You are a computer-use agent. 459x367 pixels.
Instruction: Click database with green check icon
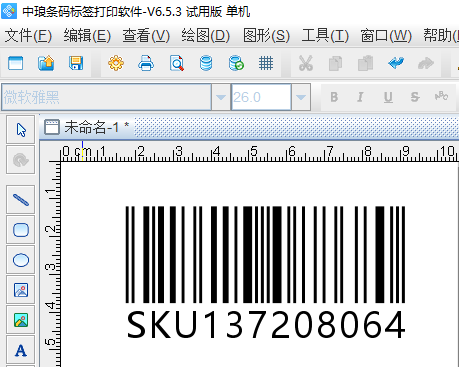236,63
